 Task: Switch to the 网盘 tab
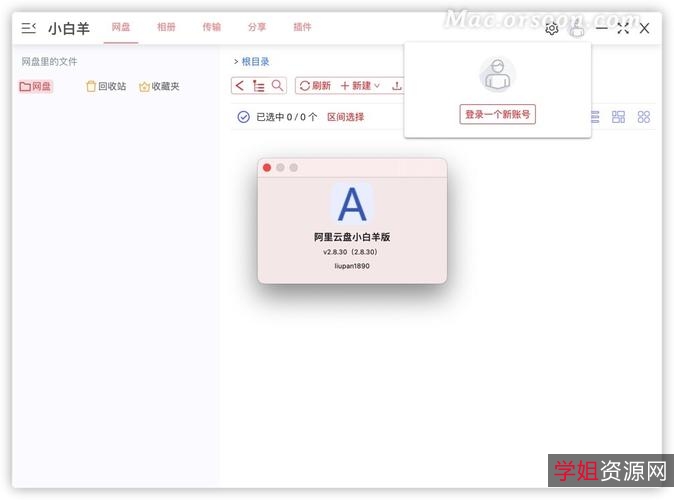click(x=121, y=27)
